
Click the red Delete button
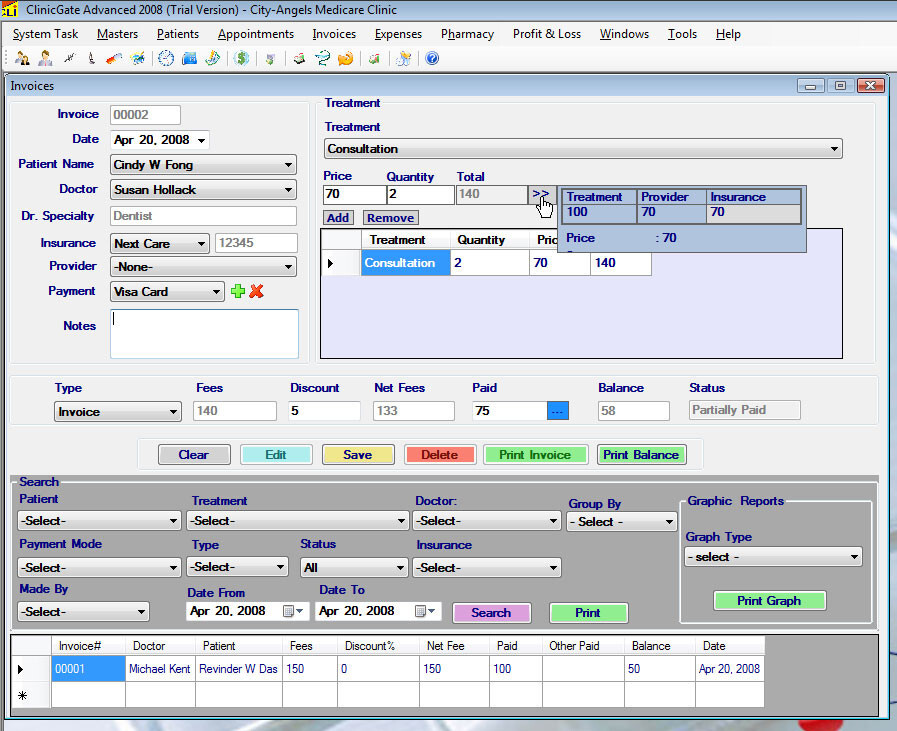[x=439, y=455]
